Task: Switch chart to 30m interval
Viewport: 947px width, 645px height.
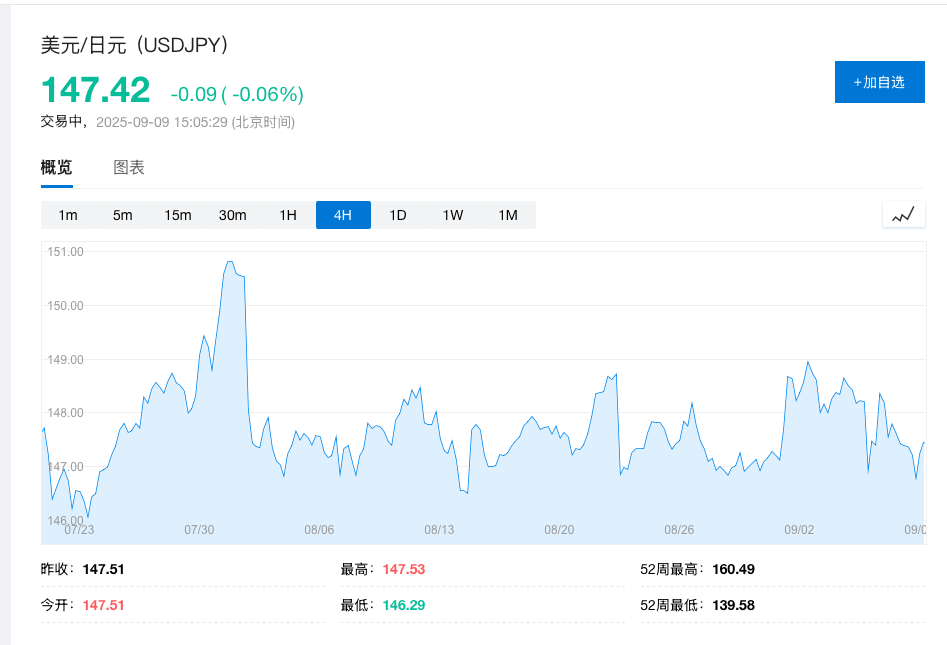Action: tap(233, 215)
